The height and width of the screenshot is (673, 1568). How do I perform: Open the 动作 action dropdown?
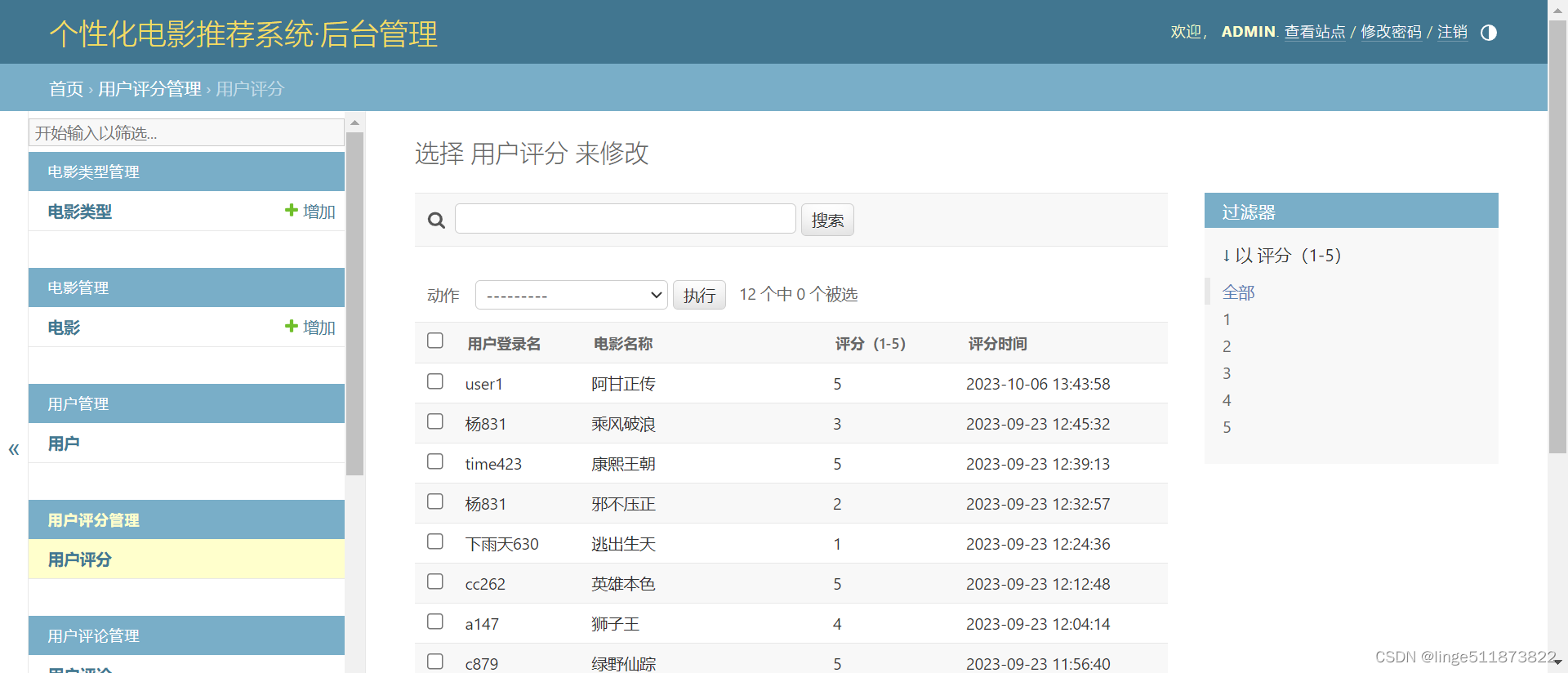(x=572, y=295)
